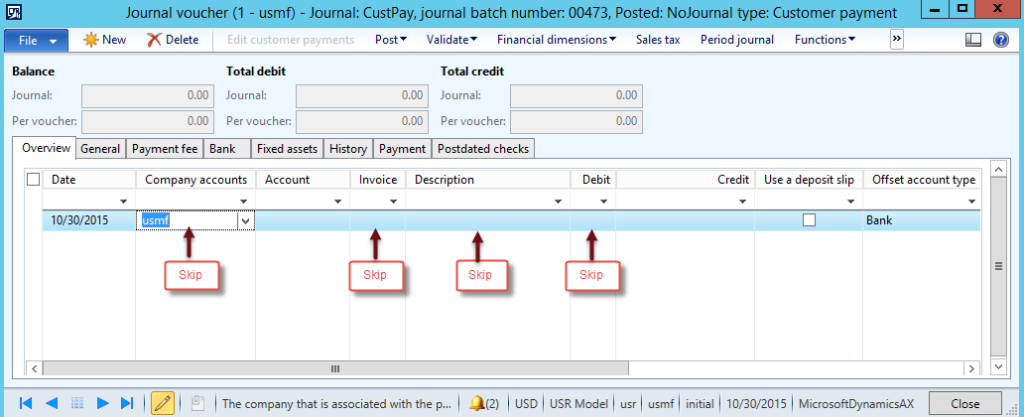This screenshot has width=1024, height=417.
Task: Open the File menu dropdown
Action: (x=37, y=40)
